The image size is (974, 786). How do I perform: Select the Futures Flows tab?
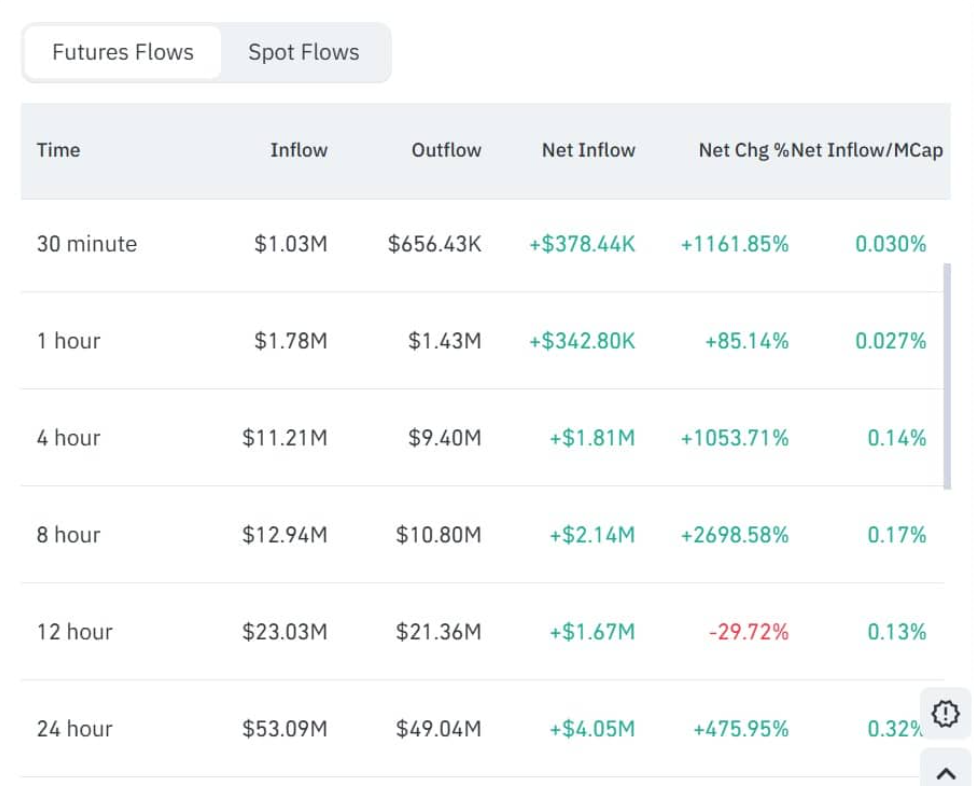pyautogui.click(x=123, y=52)
